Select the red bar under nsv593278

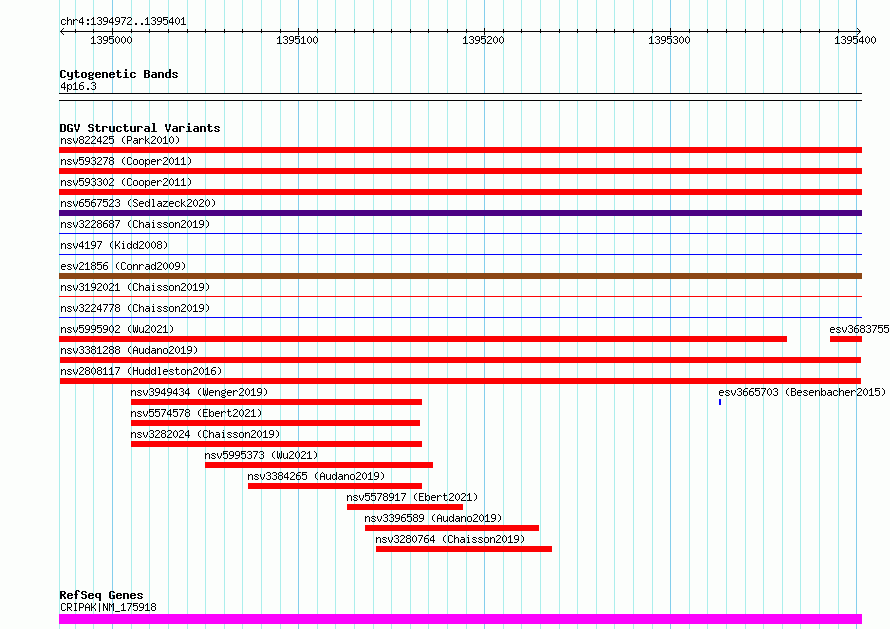click(x=460, y=171)
